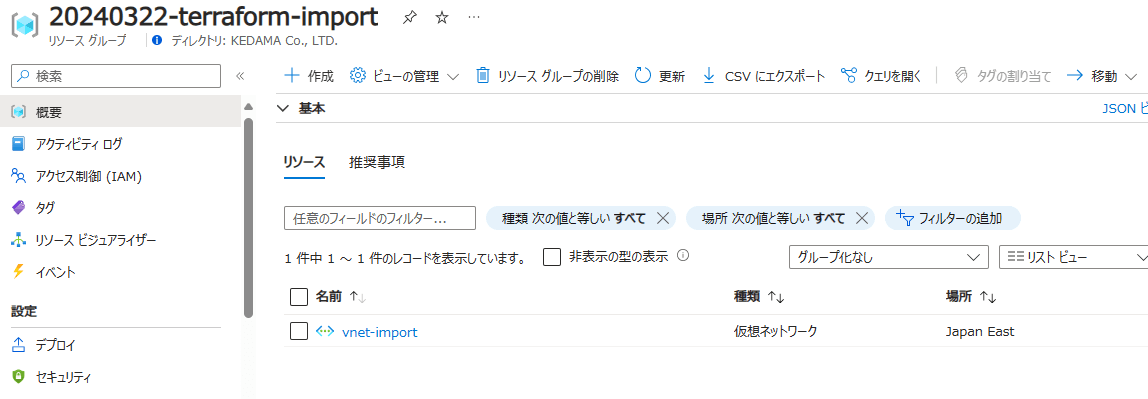Remove the 場所 filter with X

pos(861,218)
